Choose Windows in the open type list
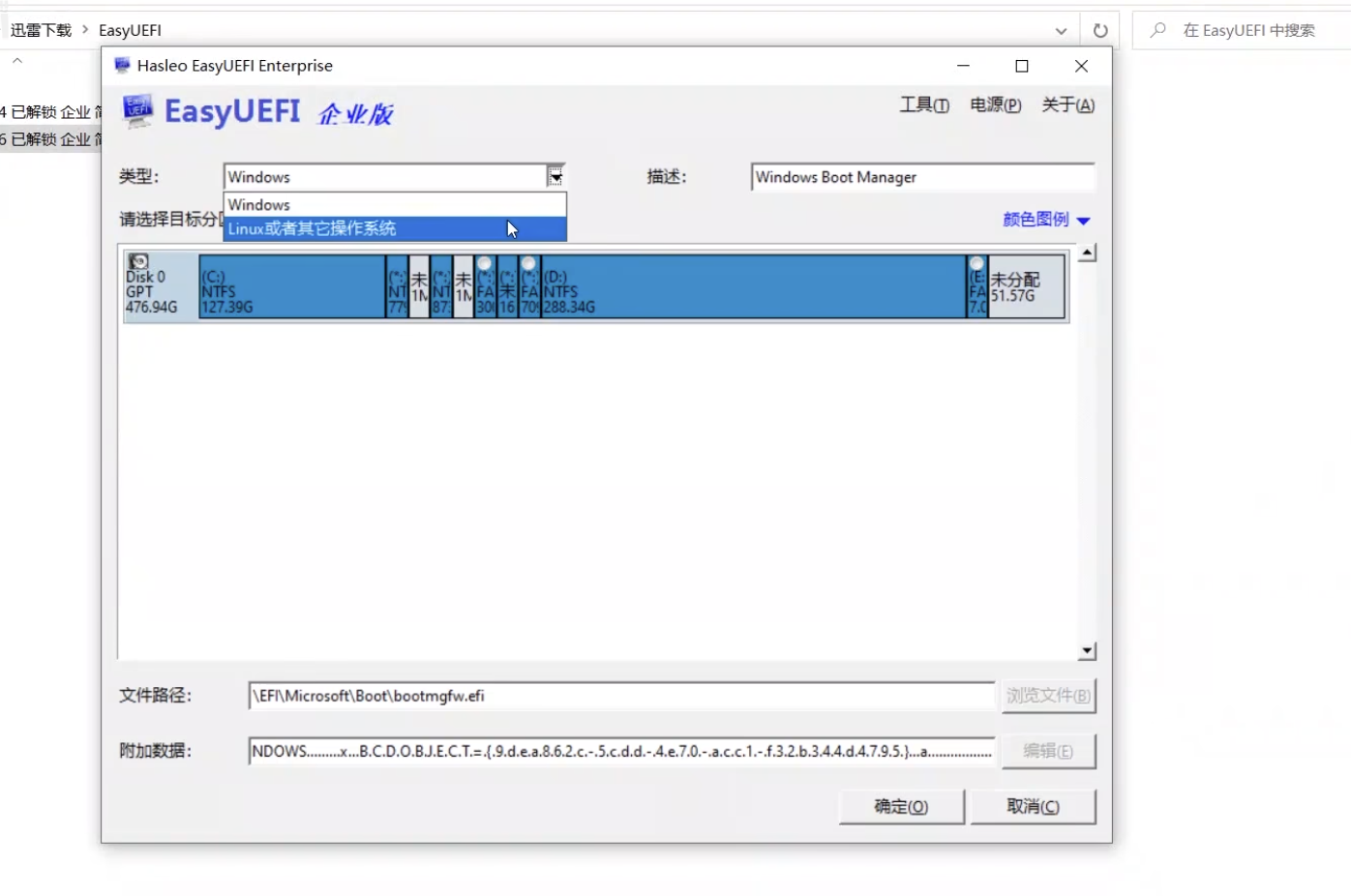1351x896 pixels. [395, 205]
